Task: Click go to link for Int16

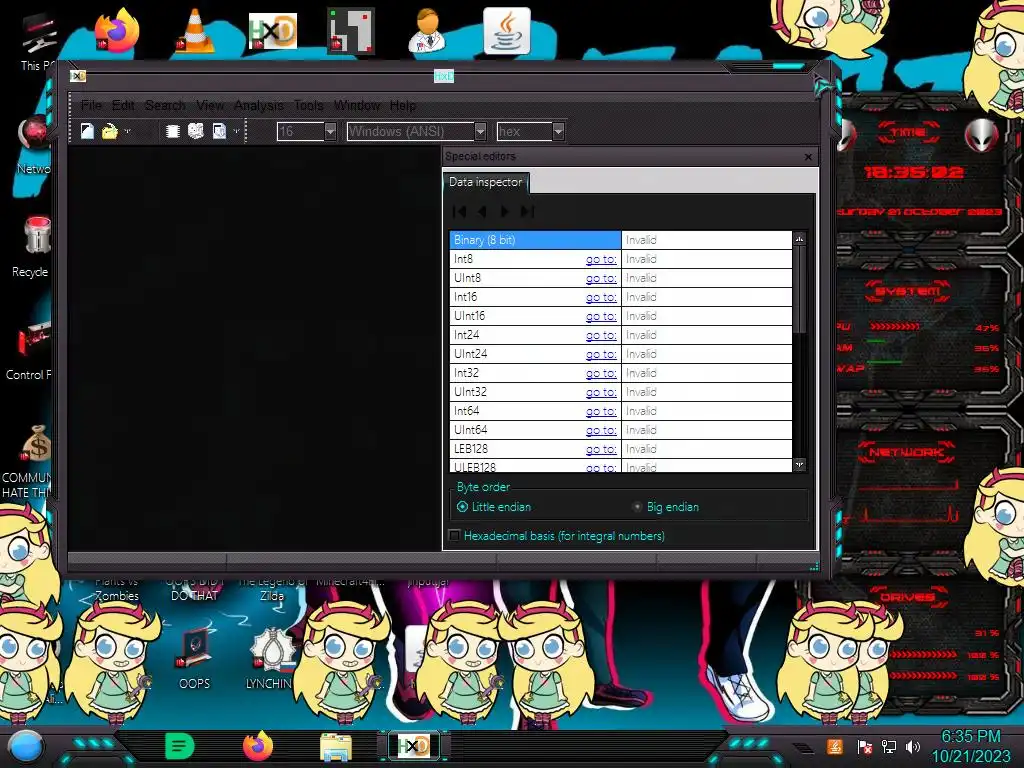Action: [601, 297]
